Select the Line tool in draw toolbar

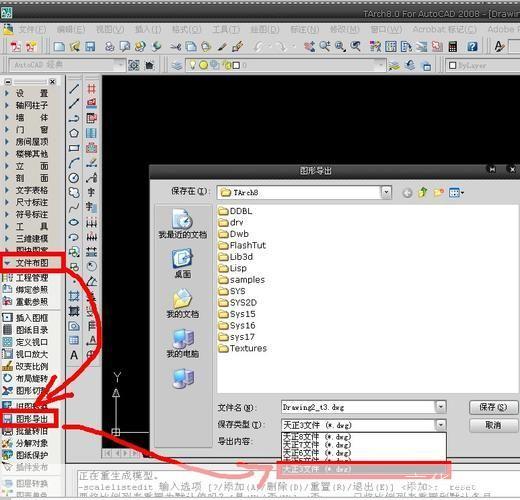click(74, 89)
